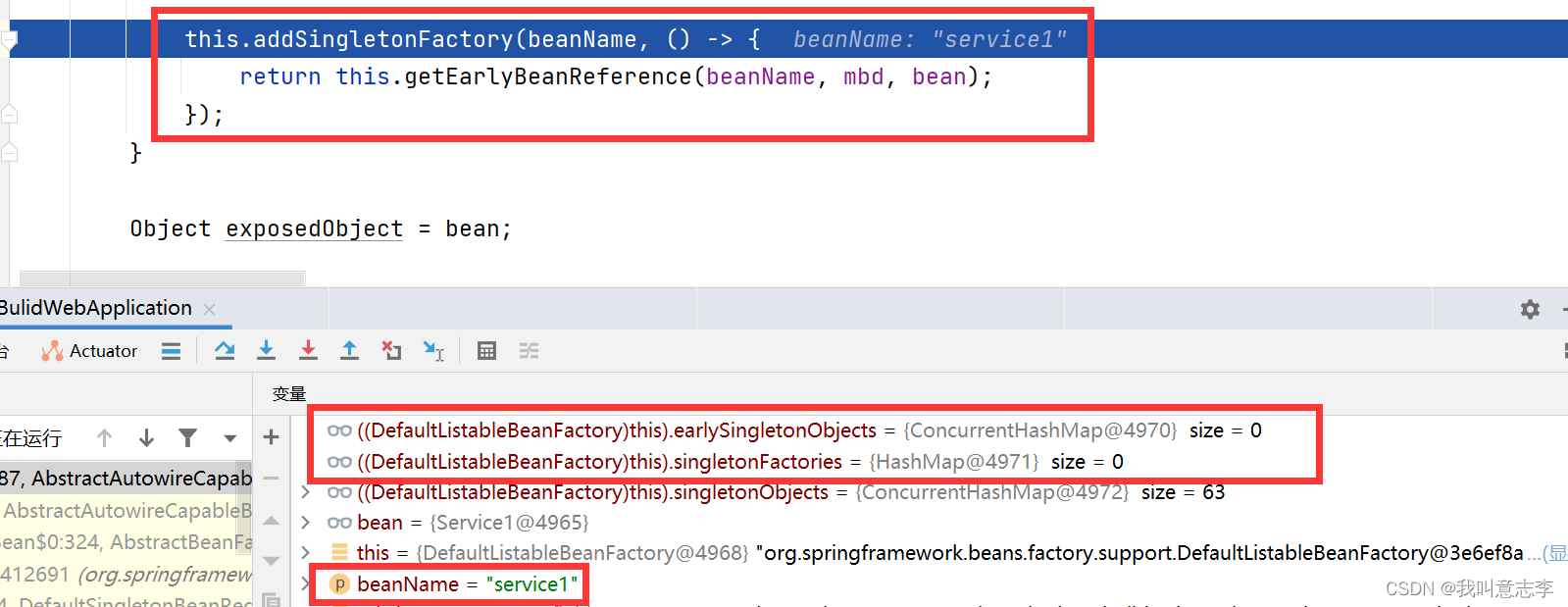Click the Trace Current Stream Chain icon

tap(529, 350)
